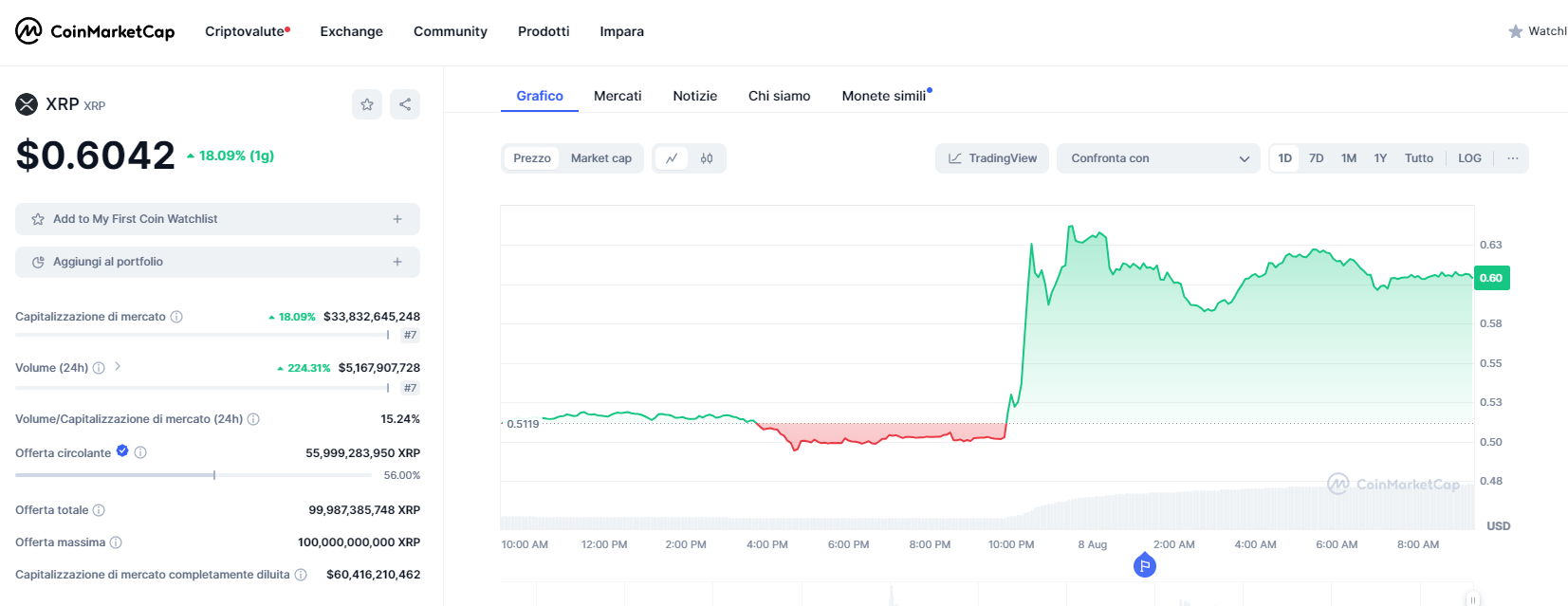1568x606 pixels.
Task: Switch to line chart icon
Action: point(672,158)
